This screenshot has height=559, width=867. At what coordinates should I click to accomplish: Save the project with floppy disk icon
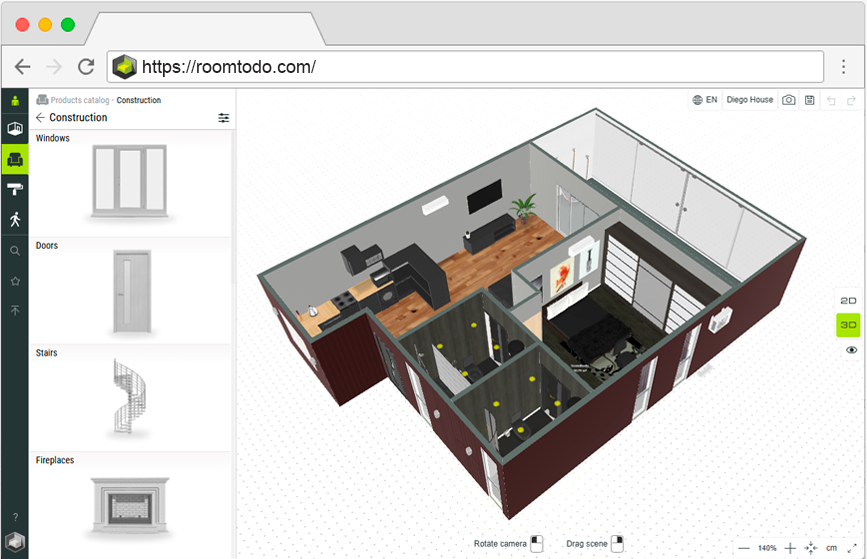click(809, 100)
